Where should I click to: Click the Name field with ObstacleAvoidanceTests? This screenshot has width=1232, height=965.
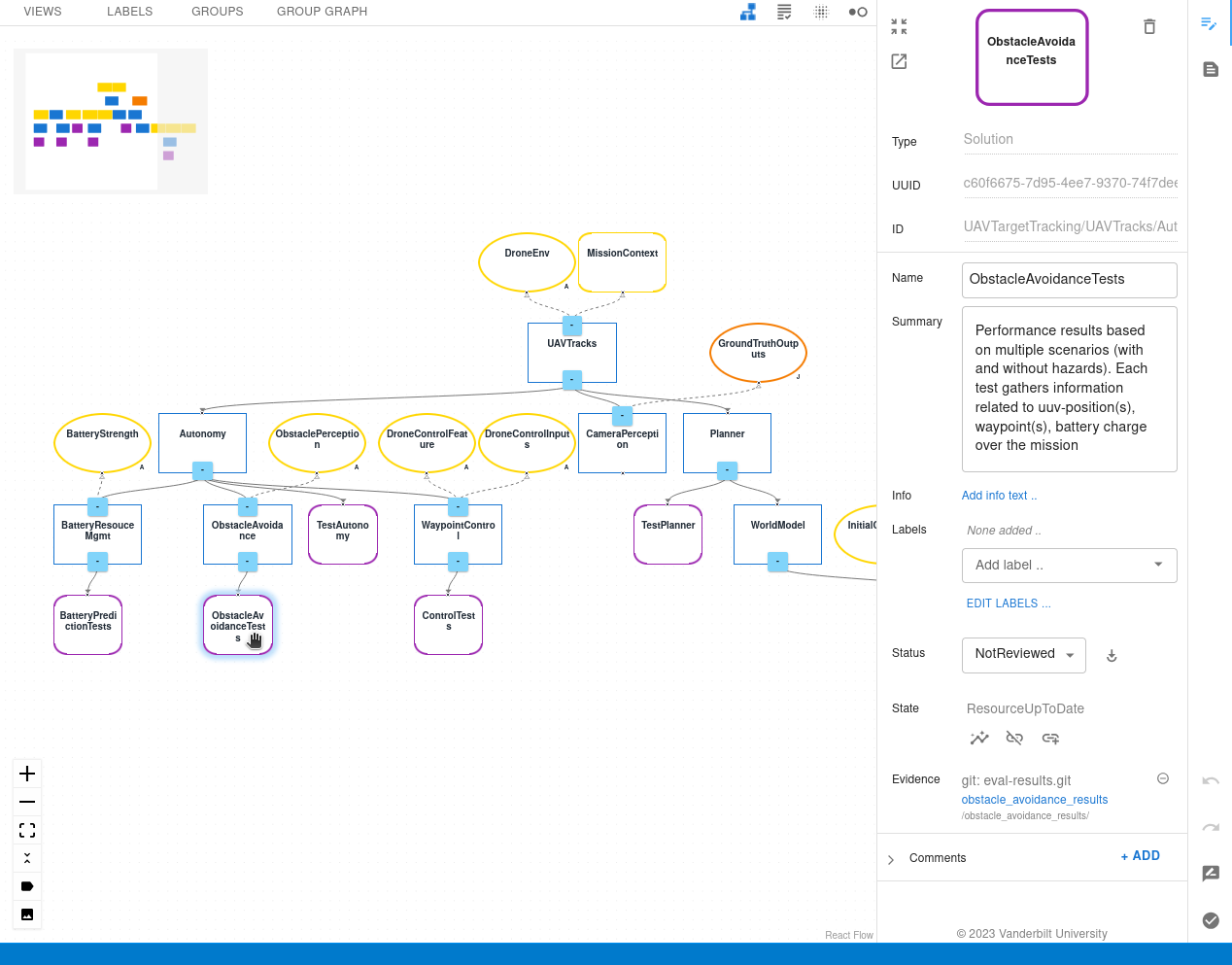1070,280
